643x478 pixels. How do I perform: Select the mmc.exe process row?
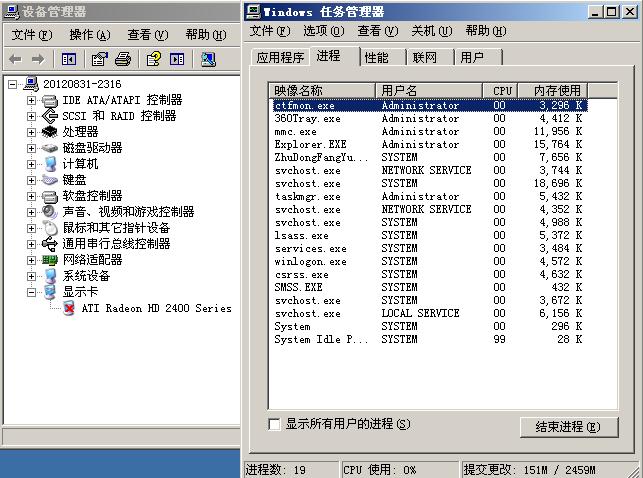pyautogui.click(x=429, y=132)
